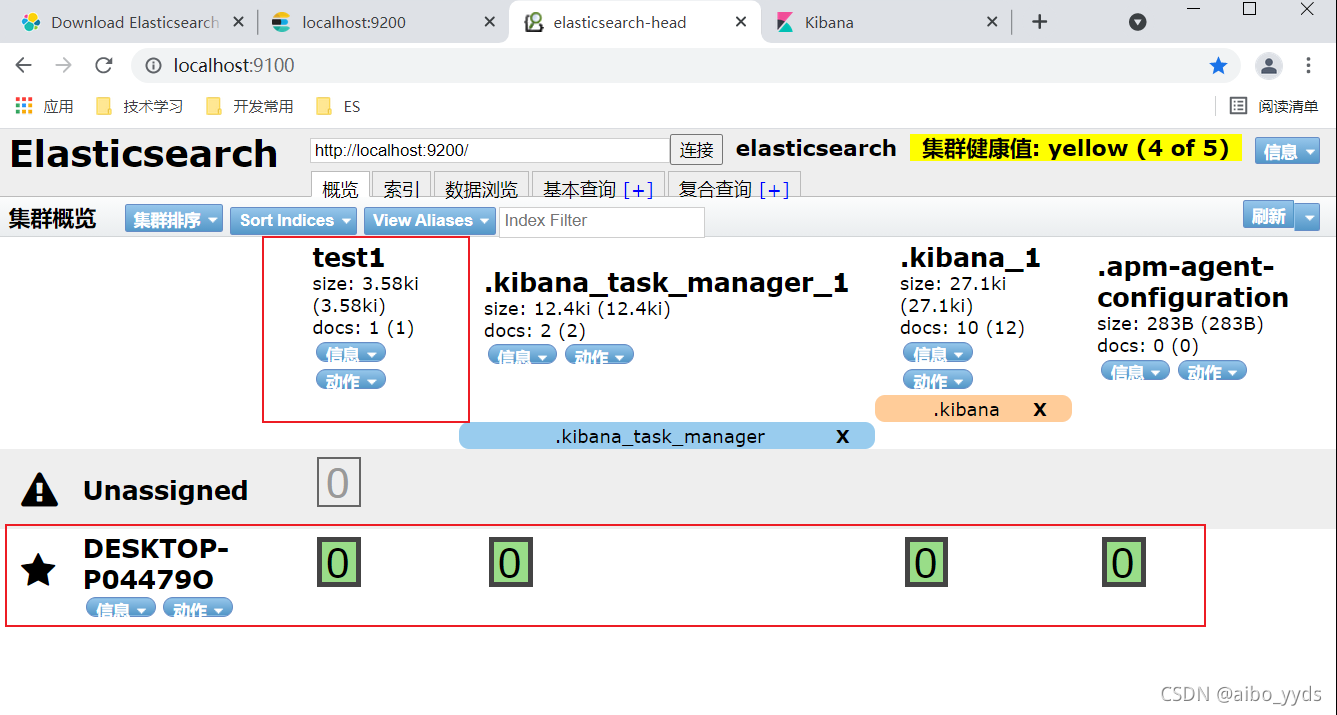Screen dimensions: 1337x715
Task: Open the 开发常用 bookmark folder
Action: [x=249, y=106]
